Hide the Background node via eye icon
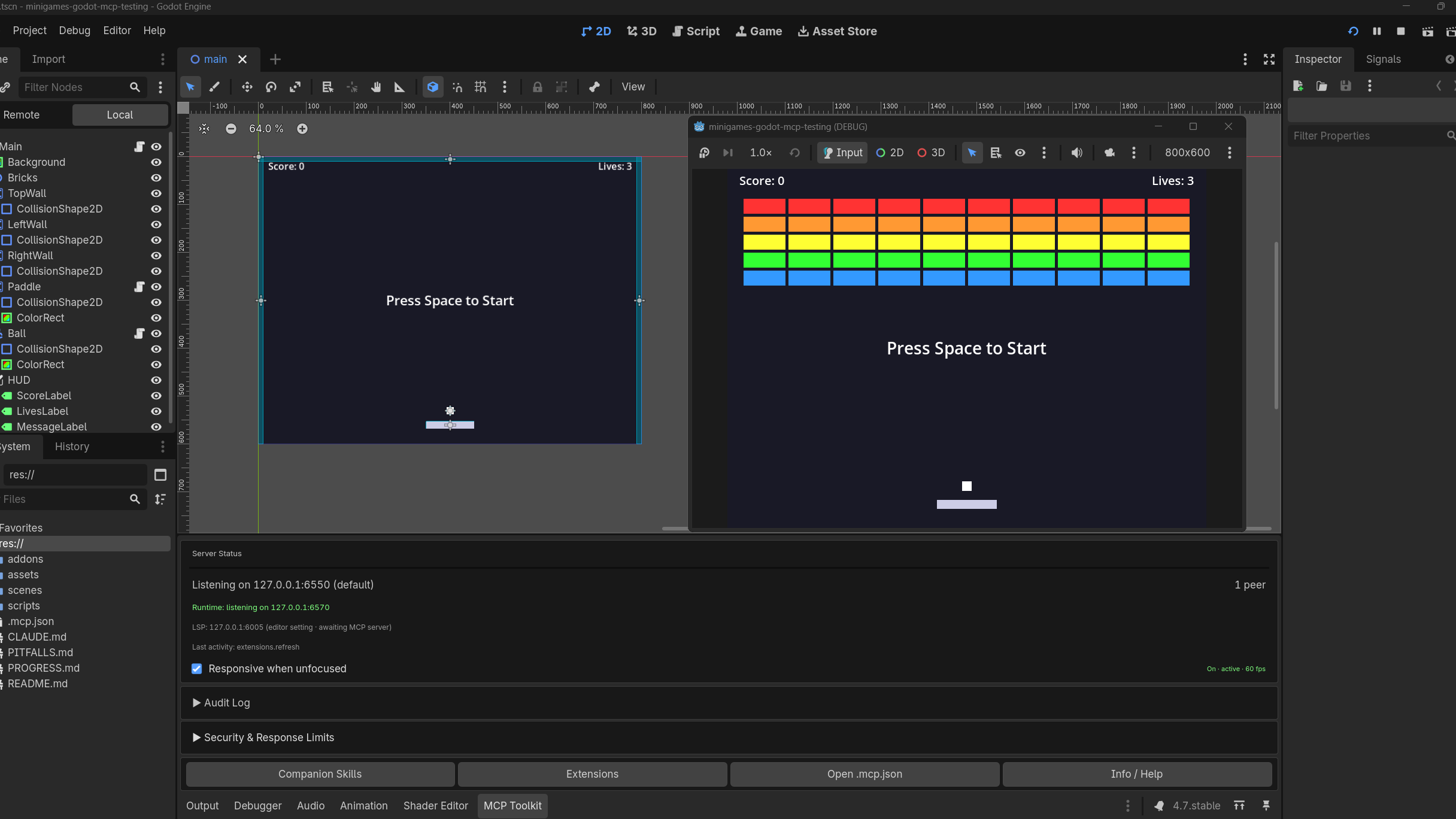Image resolution: width=1456 pixels, height=819 pixels. pyautogui.click(x=156, y=162)
